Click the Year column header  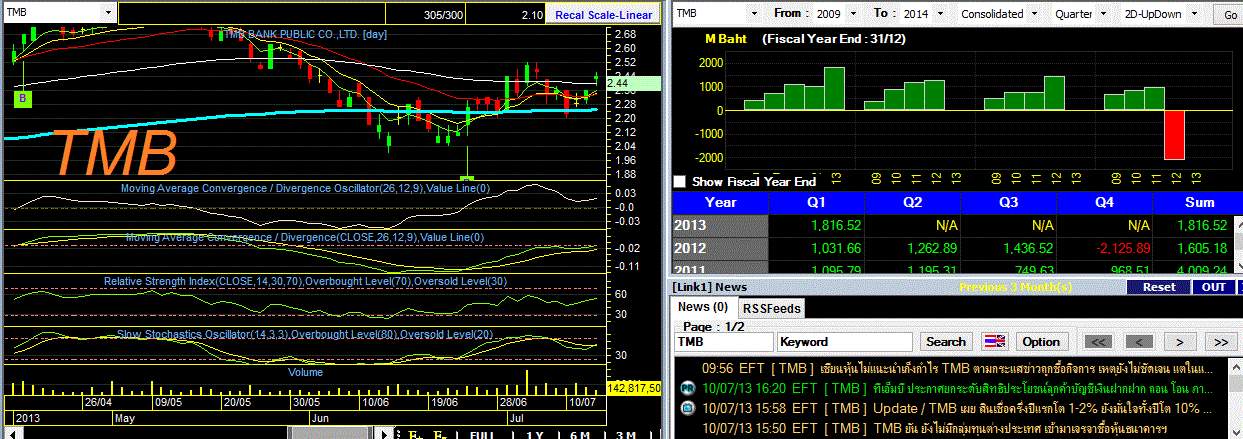pos(720,201)
